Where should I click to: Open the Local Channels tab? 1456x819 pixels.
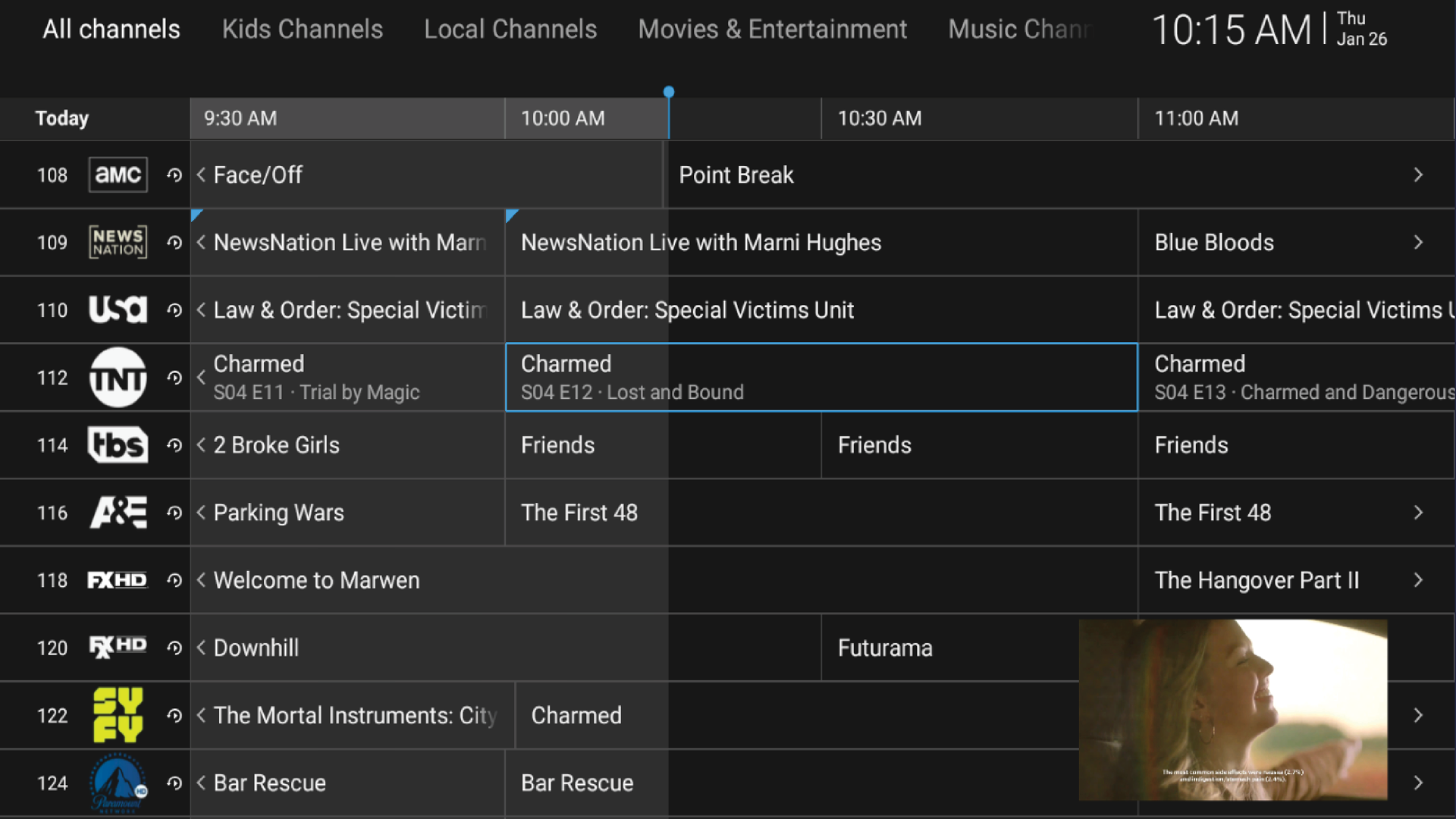[510, 29]
